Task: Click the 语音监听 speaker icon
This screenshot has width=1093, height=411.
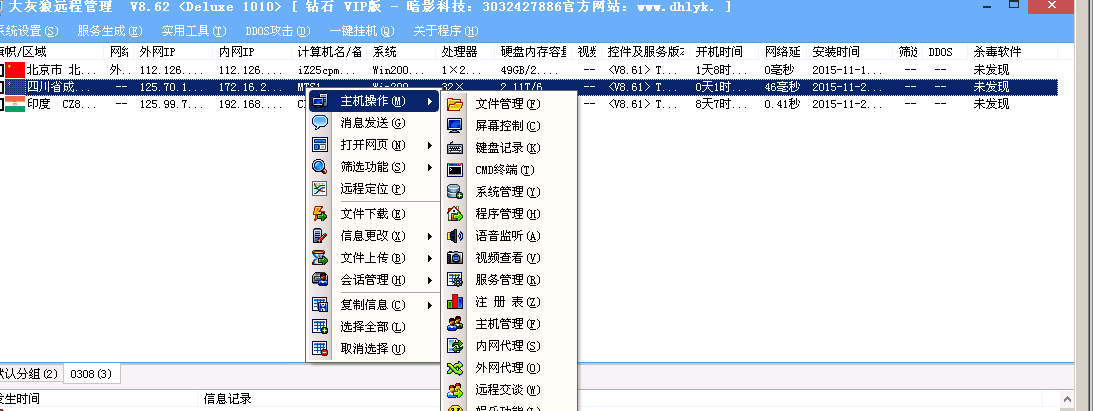Action: 454,236
